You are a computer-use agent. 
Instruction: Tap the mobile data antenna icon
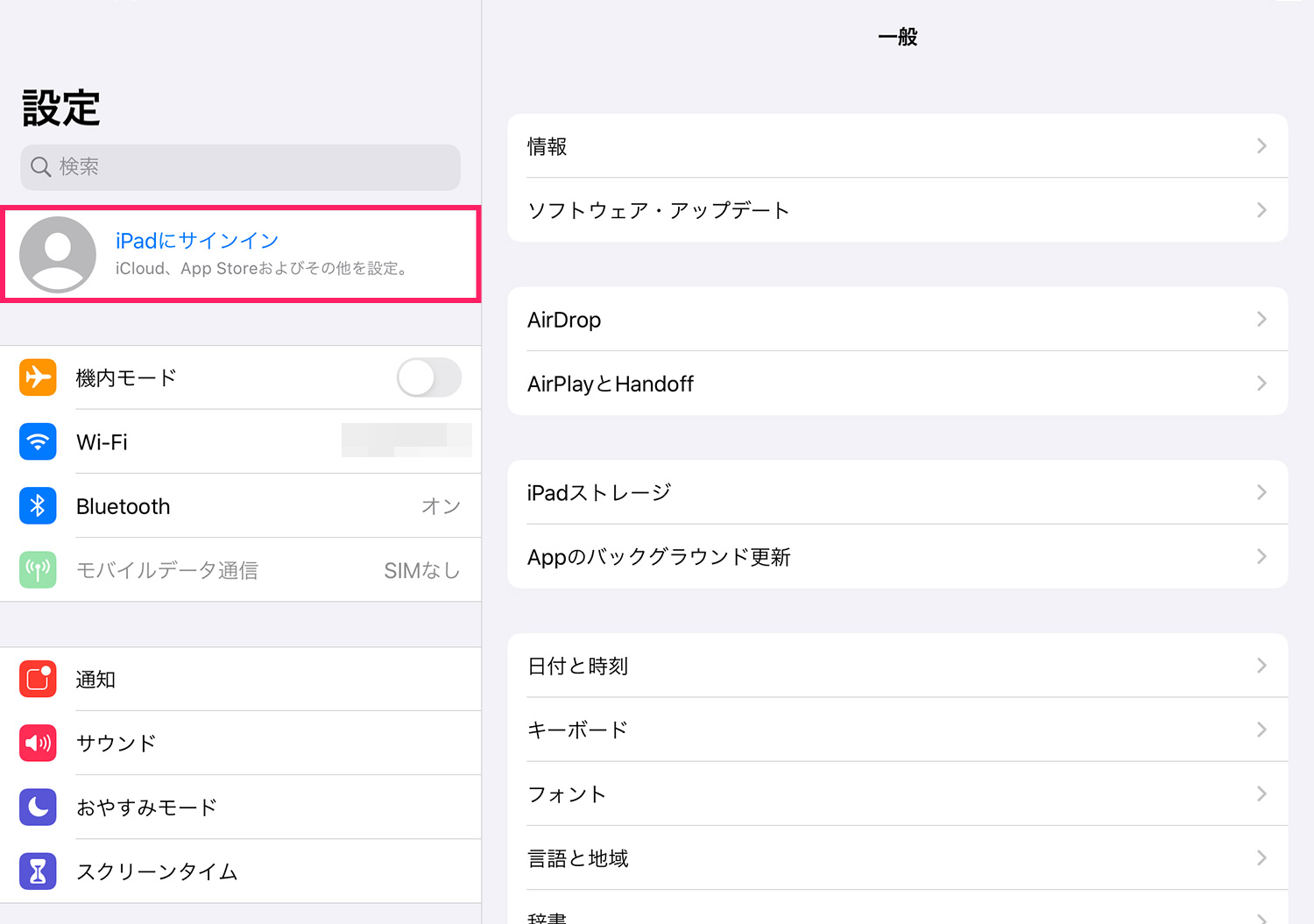coord(38,569)
